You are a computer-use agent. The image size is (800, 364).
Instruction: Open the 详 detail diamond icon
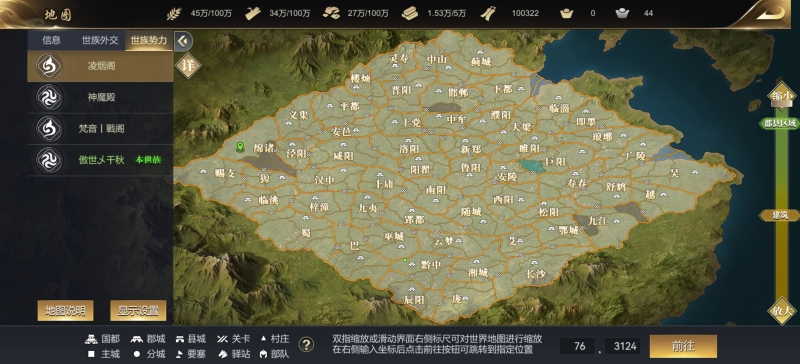click(x=188, y=65)
